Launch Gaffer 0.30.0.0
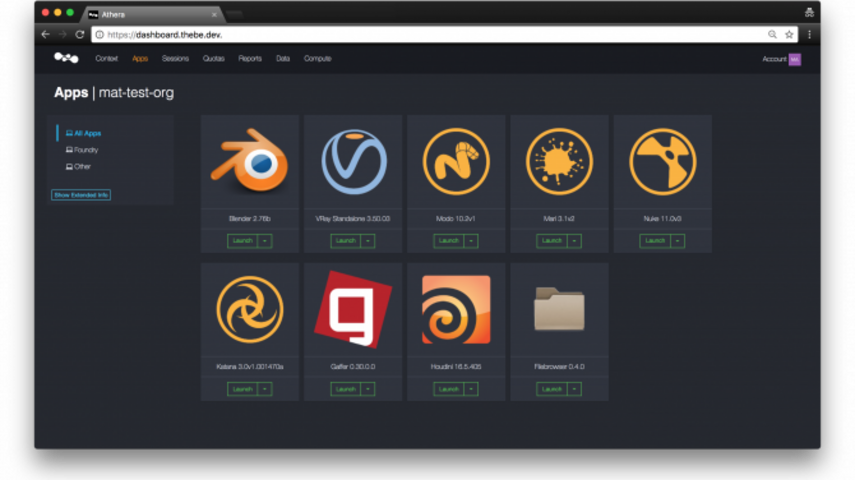This screenshot has width=855, height=480. click(x=346, y=389)
